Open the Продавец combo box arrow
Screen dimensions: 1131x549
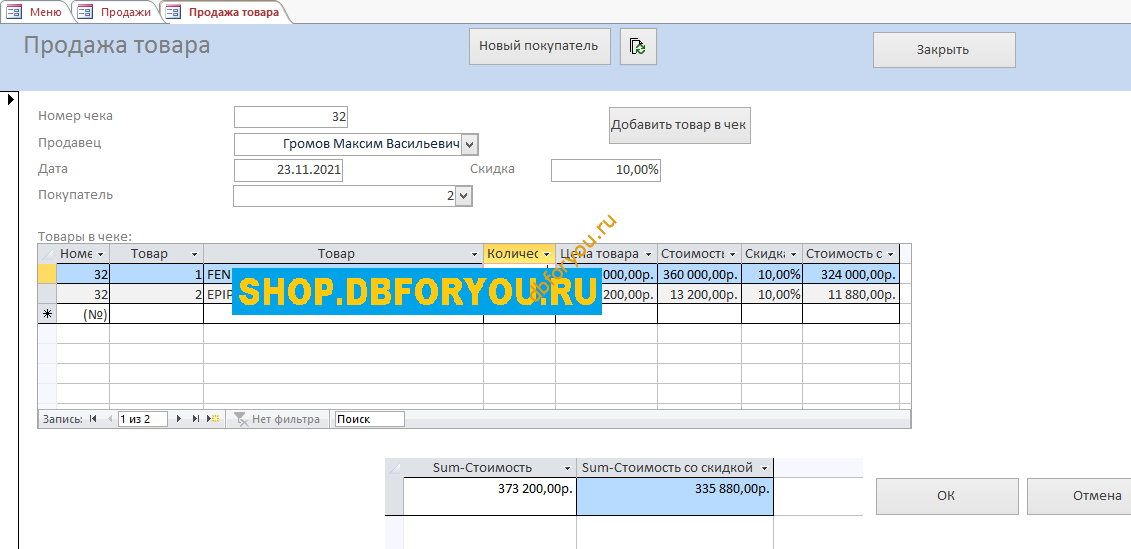click(469, 144)
